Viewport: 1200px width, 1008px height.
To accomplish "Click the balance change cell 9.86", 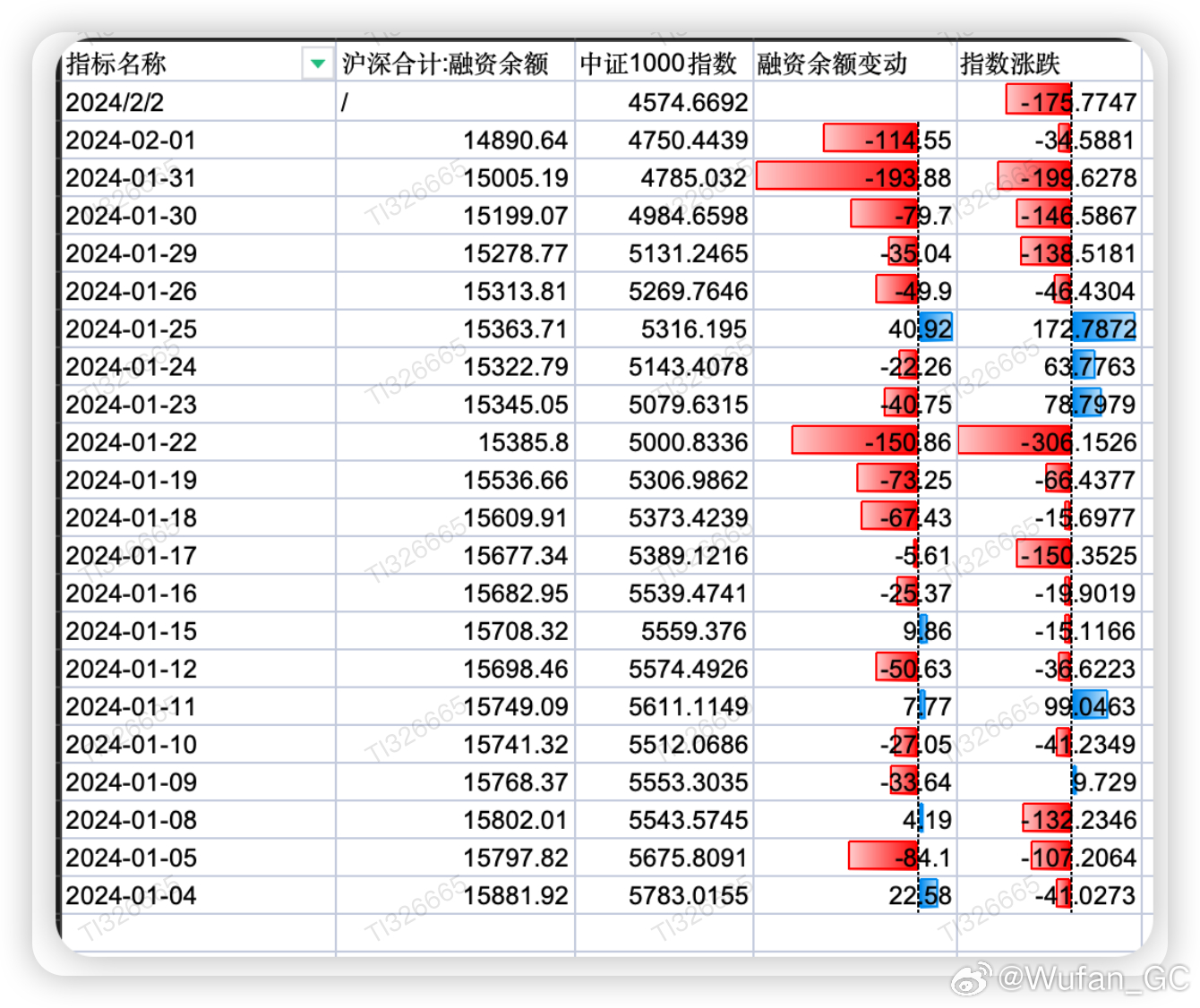I will [854, 630].
